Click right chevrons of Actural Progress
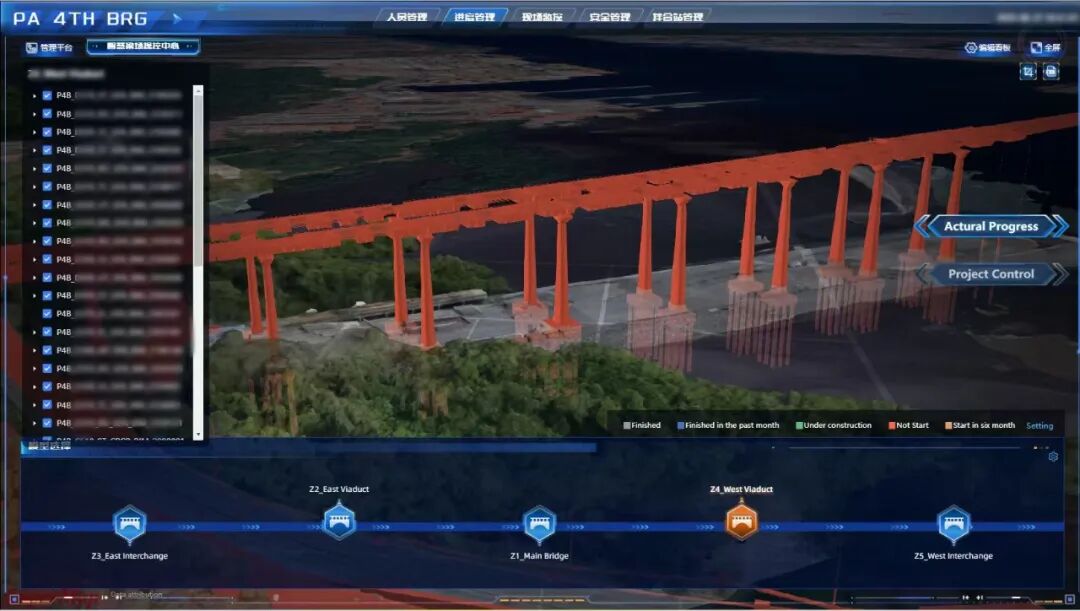This screenshot has height=611, width=1080. (x=1061, y=226)
